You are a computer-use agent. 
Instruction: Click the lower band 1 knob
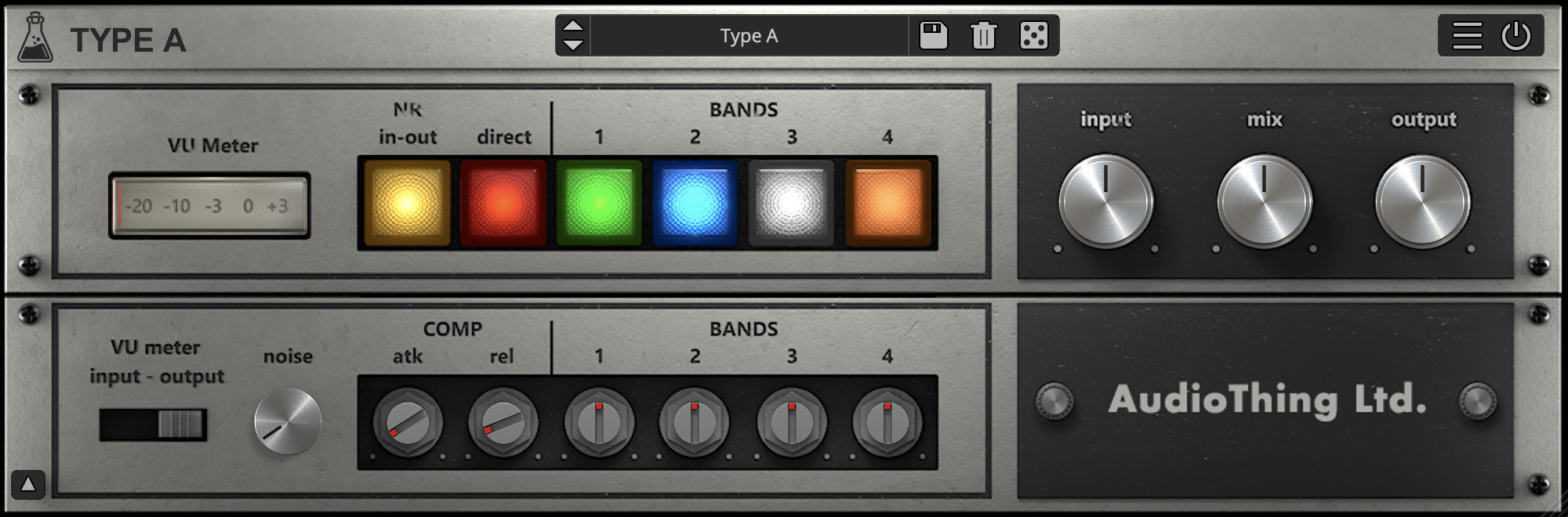[599, 423]
